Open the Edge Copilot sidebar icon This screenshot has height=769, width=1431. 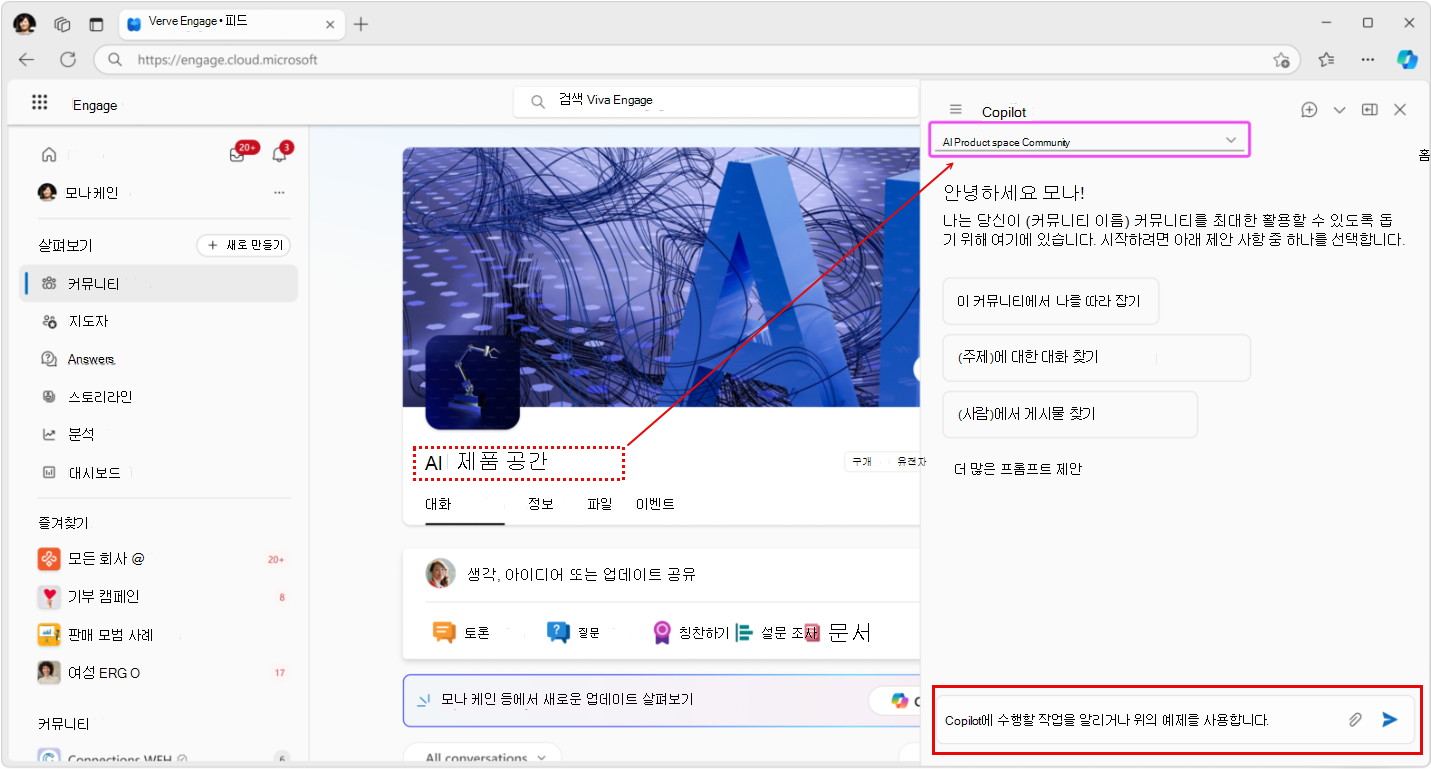click(x=1408, y=59)
